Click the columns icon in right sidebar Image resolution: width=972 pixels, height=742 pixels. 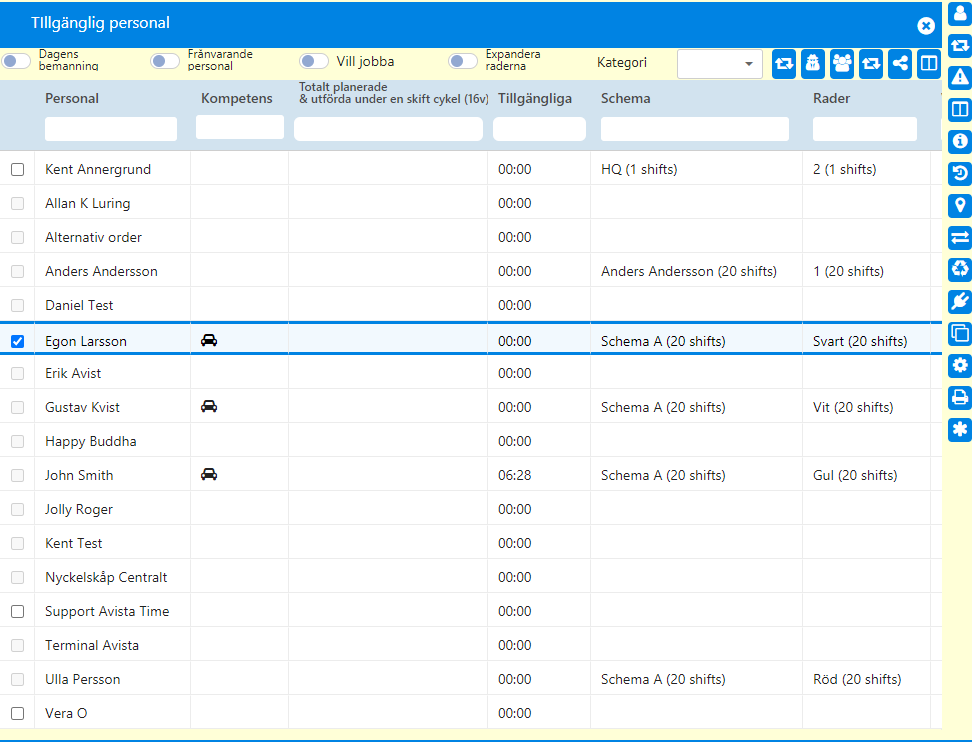[x=960, y=110]
